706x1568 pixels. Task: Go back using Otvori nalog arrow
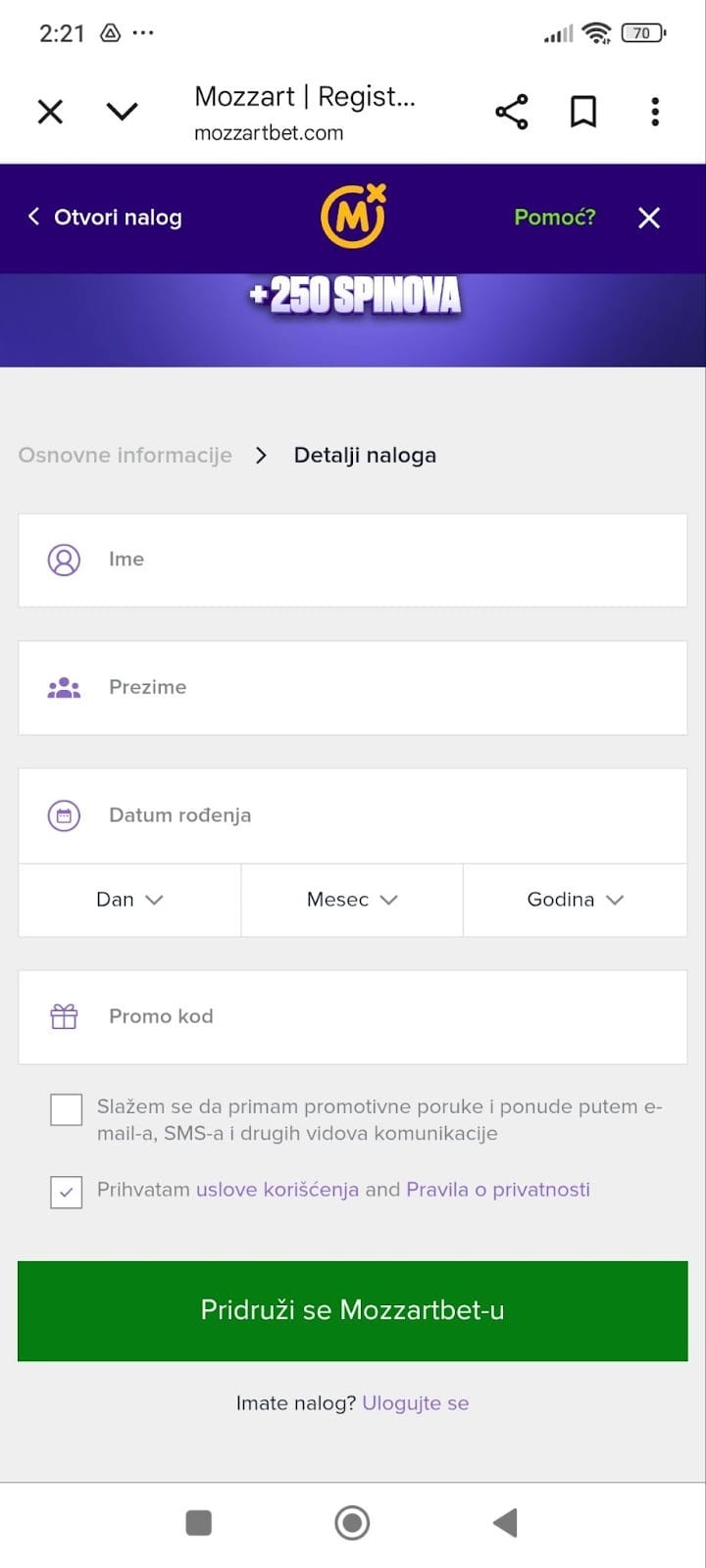[x=33, y=217]
